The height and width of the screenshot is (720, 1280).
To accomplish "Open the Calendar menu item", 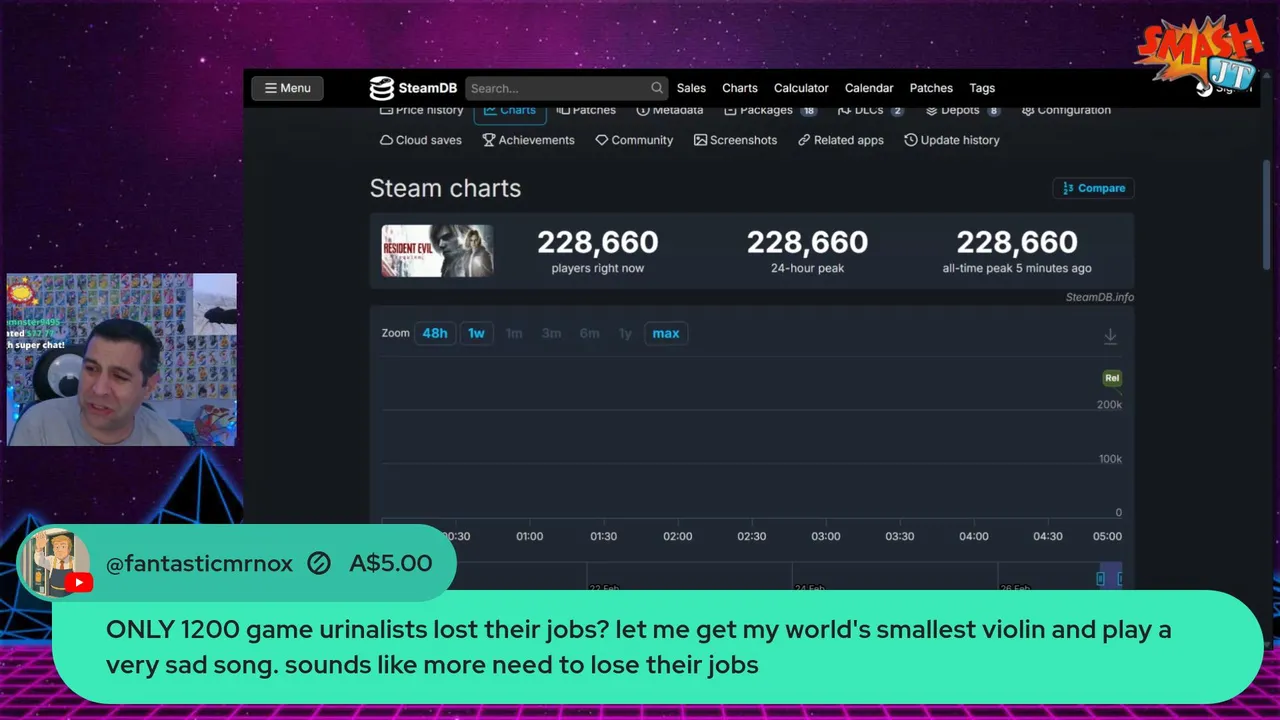I will [x=869, y=88].
